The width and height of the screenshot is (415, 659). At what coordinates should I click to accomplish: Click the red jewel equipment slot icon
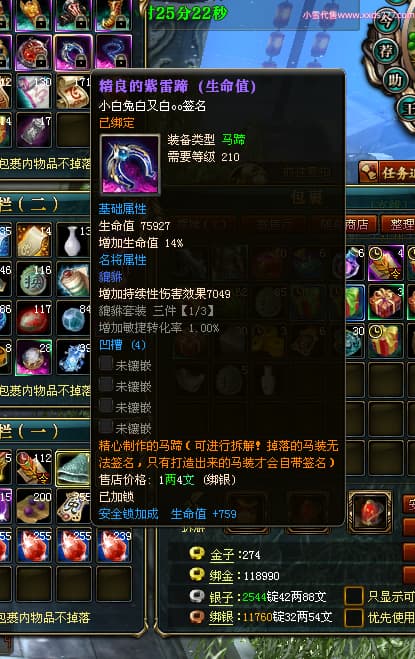[370, 509]
